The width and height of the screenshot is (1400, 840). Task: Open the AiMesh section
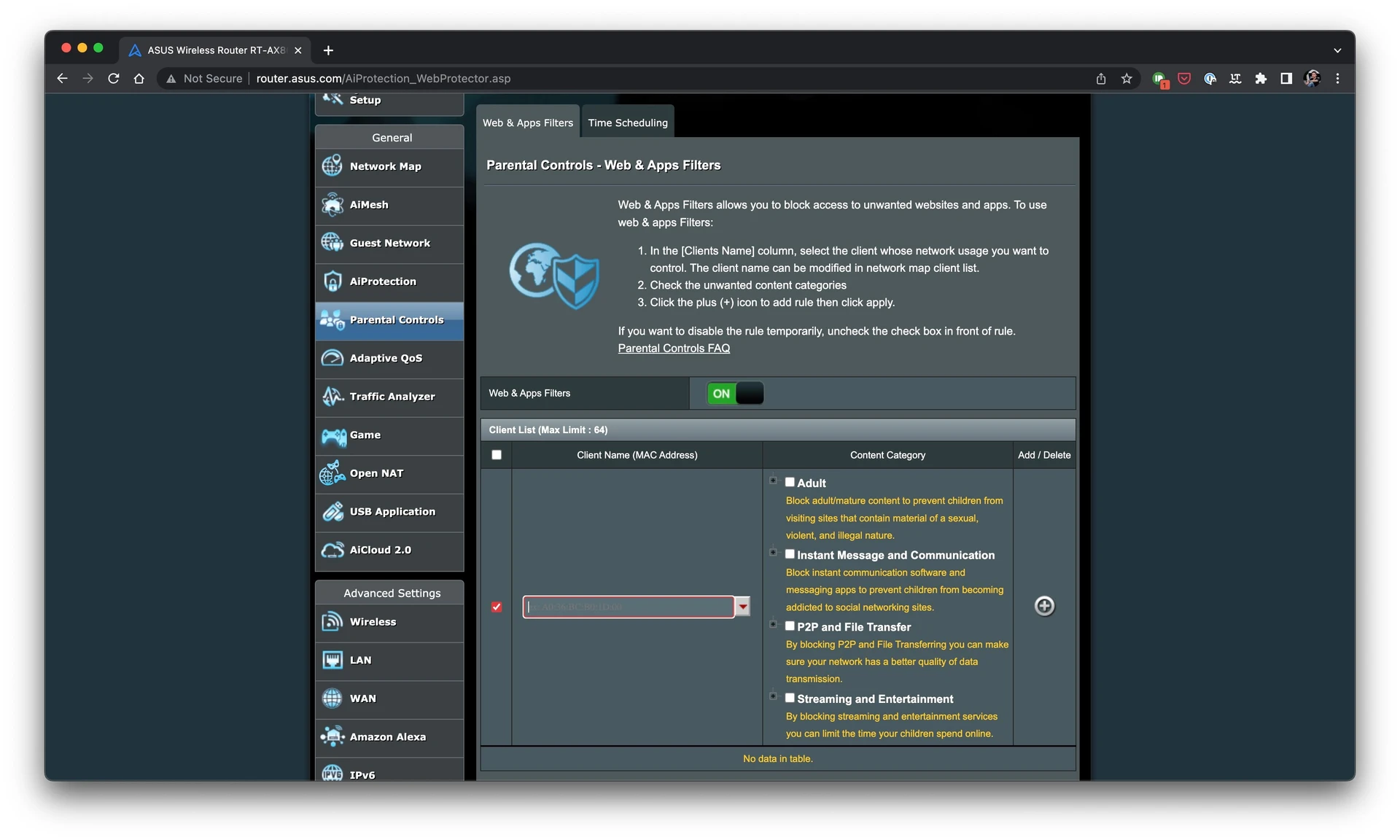389,206
